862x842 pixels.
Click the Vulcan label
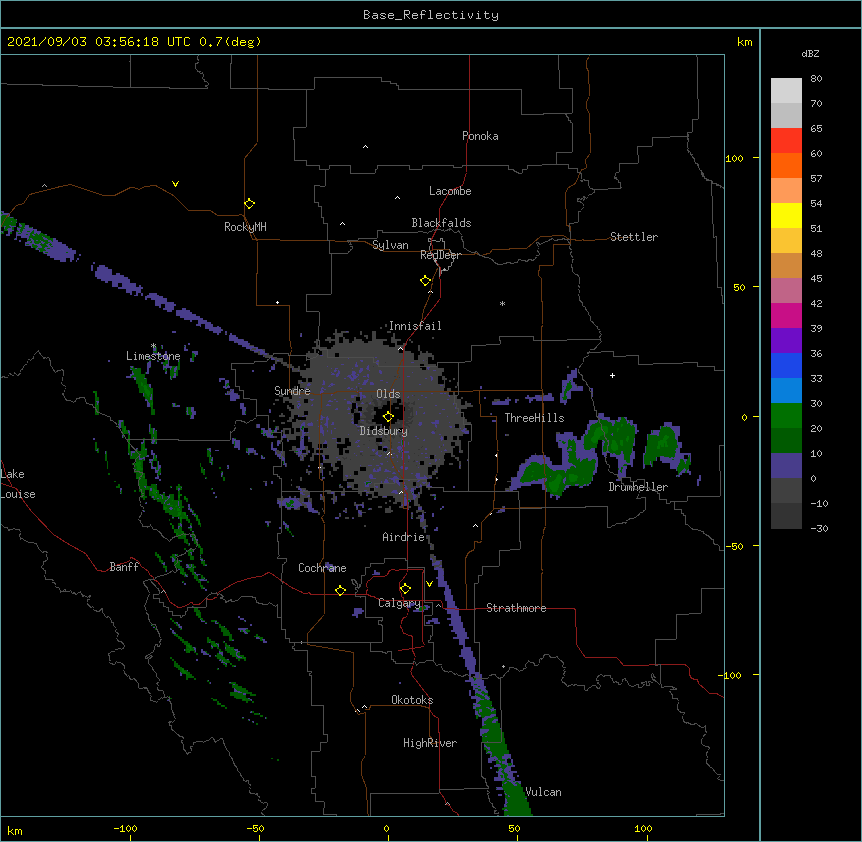[x=543, y=792]
